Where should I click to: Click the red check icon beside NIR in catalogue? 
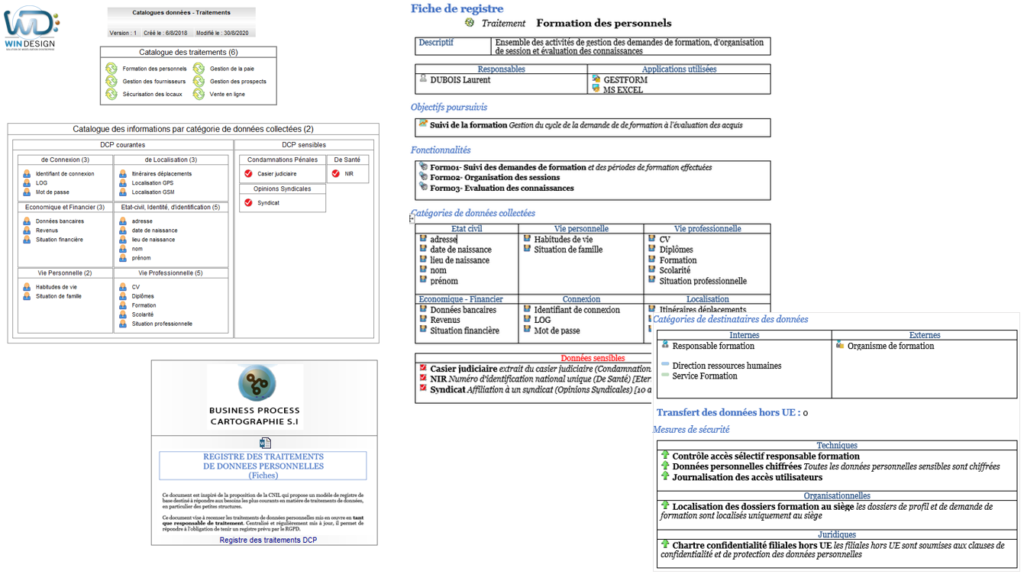[x=336, y=174]
